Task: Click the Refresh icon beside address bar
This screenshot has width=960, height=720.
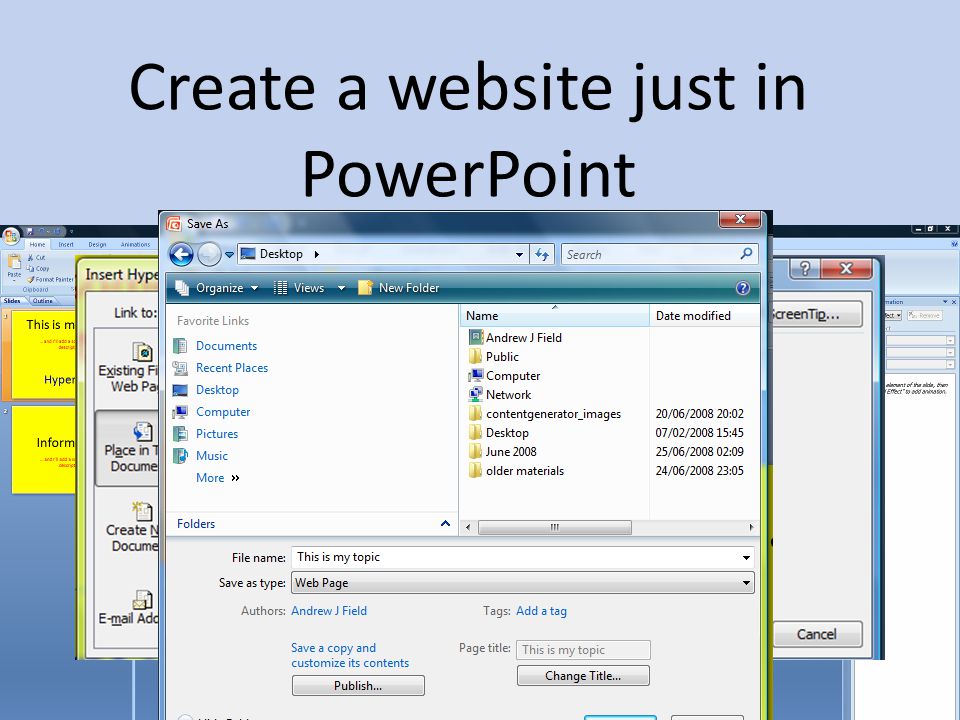Action: 542,254
